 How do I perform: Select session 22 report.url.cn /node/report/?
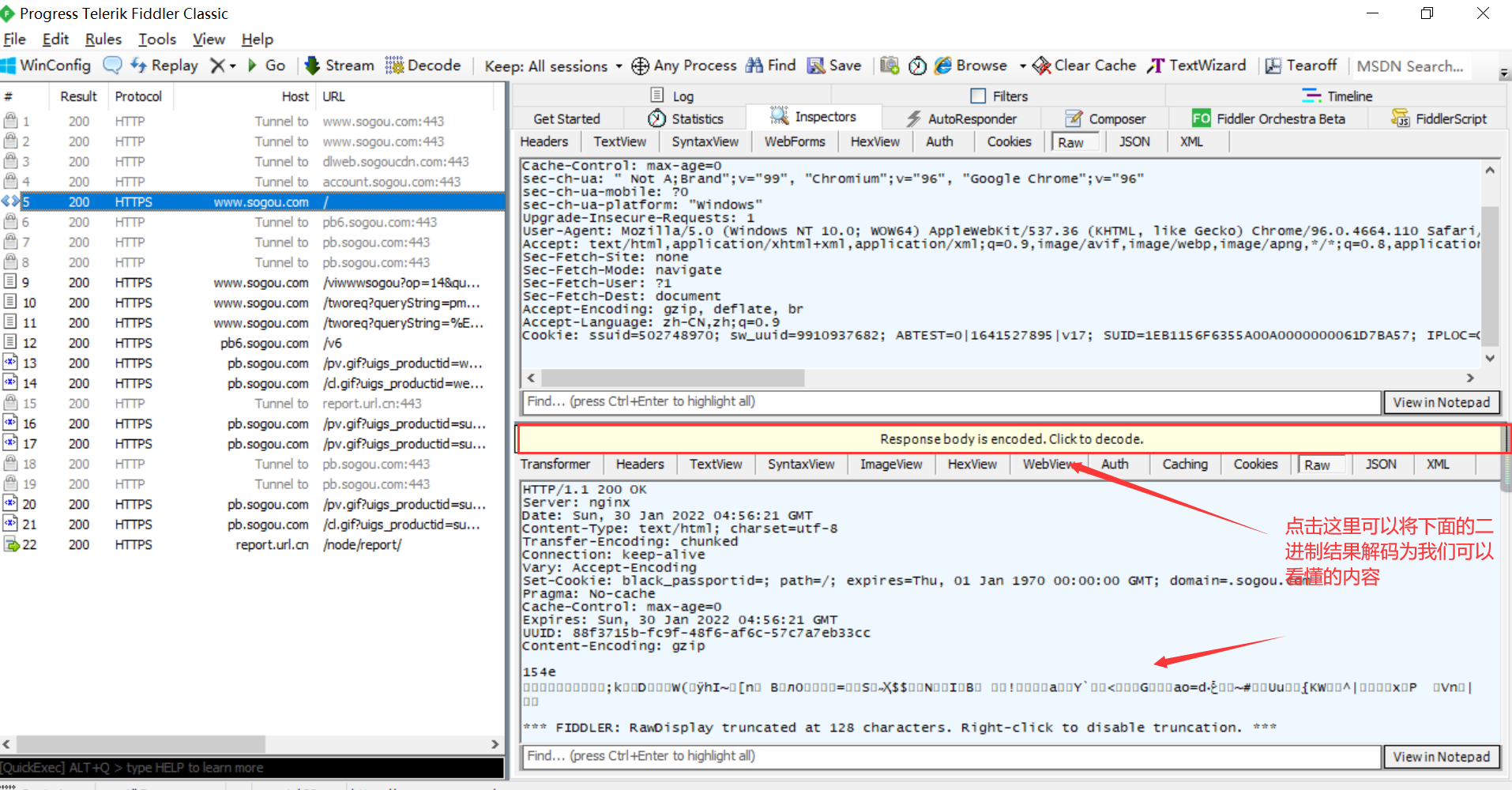[x=252, y=544]
